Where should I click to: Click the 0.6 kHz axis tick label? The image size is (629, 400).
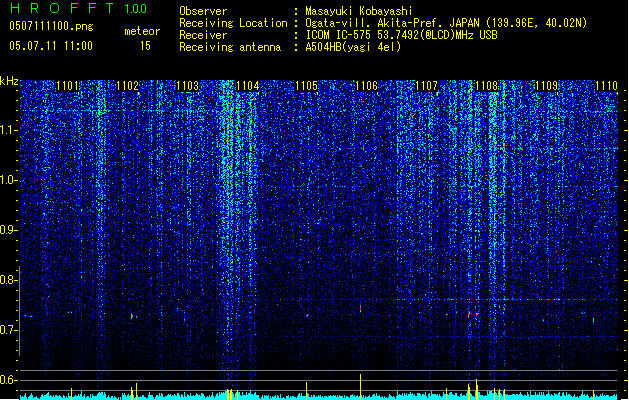pos(9,380)
